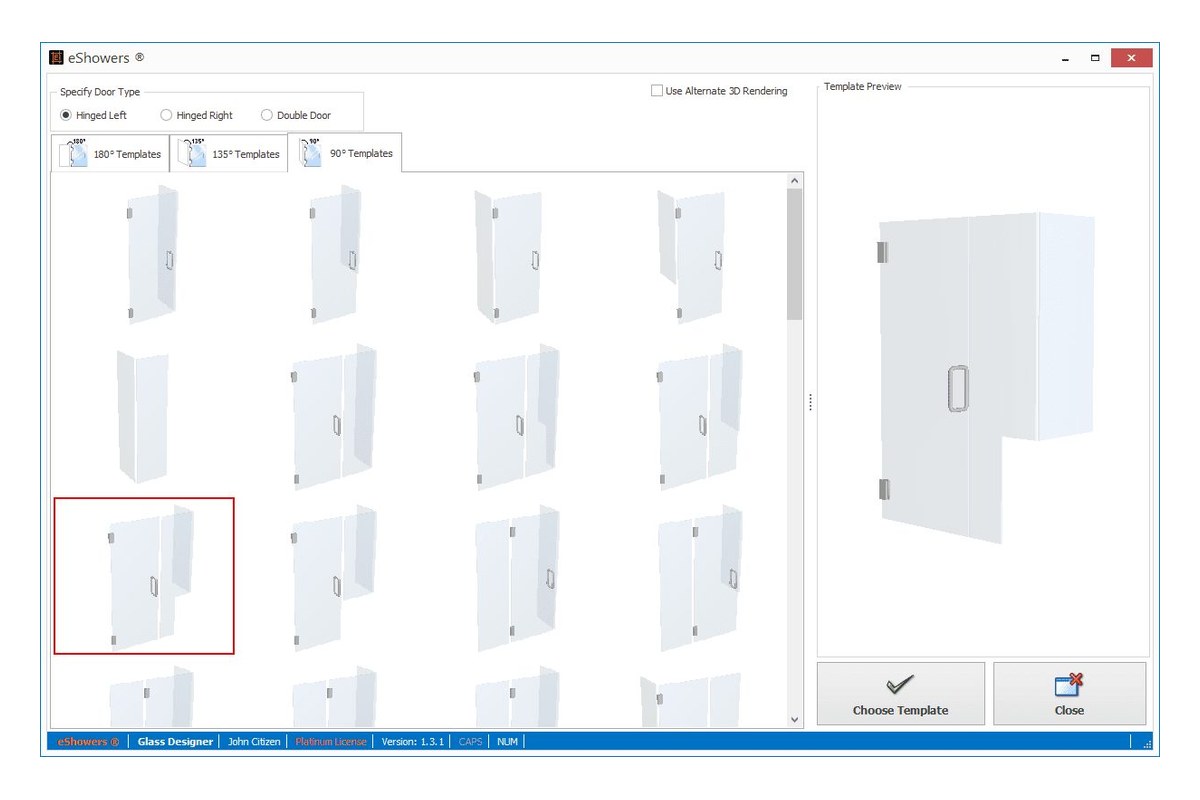Select the third template in the second row

pos(517,417)
